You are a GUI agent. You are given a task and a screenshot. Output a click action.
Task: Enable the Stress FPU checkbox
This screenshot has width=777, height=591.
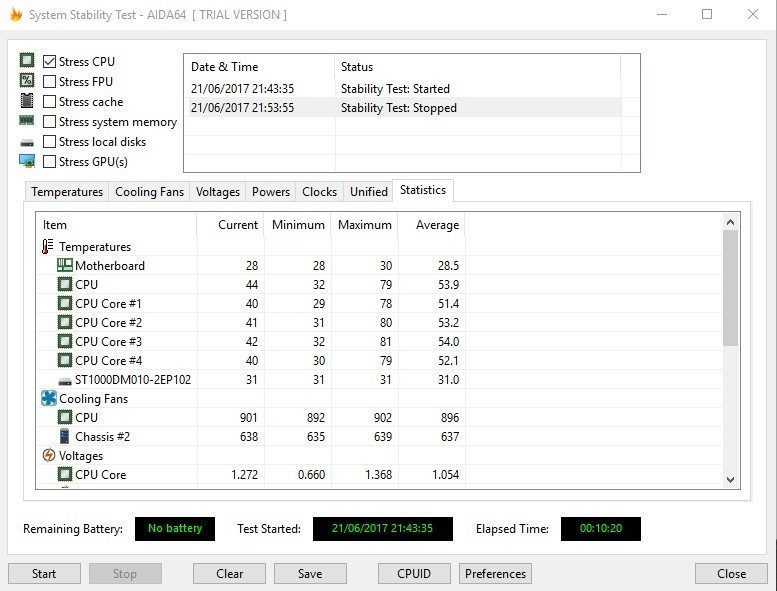[x=49, y=81]
